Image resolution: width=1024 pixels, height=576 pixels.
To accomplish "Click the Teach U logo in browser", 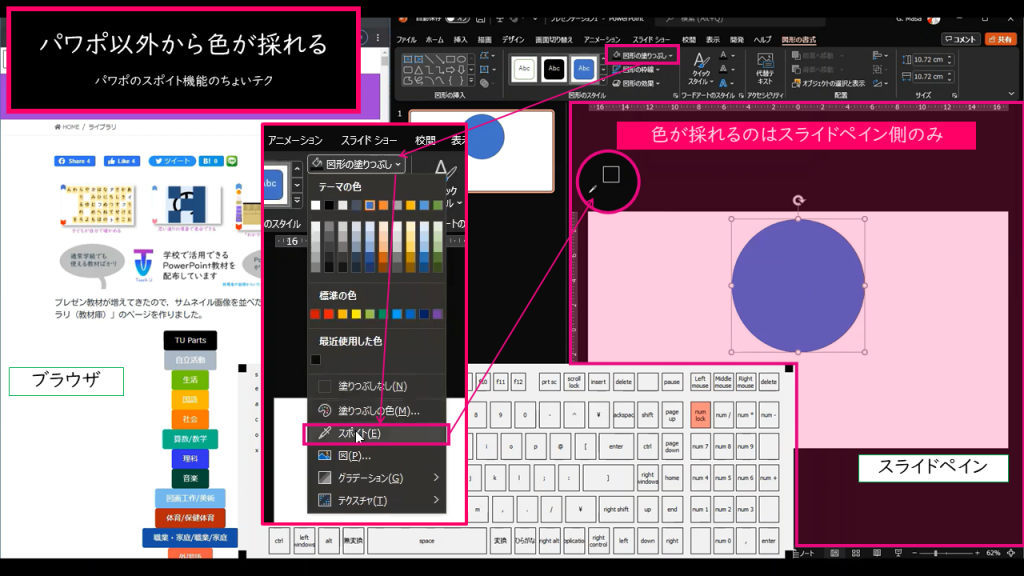I will (143, 265).
